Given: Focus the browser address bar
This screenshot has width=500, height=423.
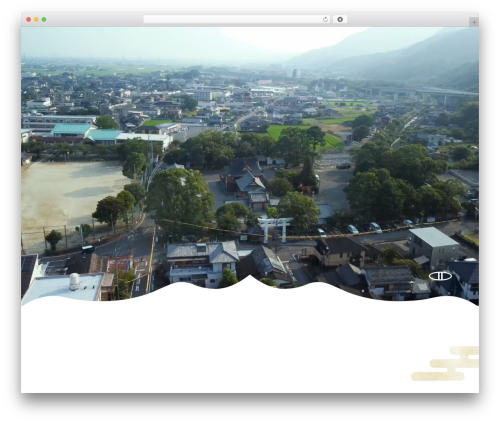Looking at the screenshot, I should pos(237,20).
